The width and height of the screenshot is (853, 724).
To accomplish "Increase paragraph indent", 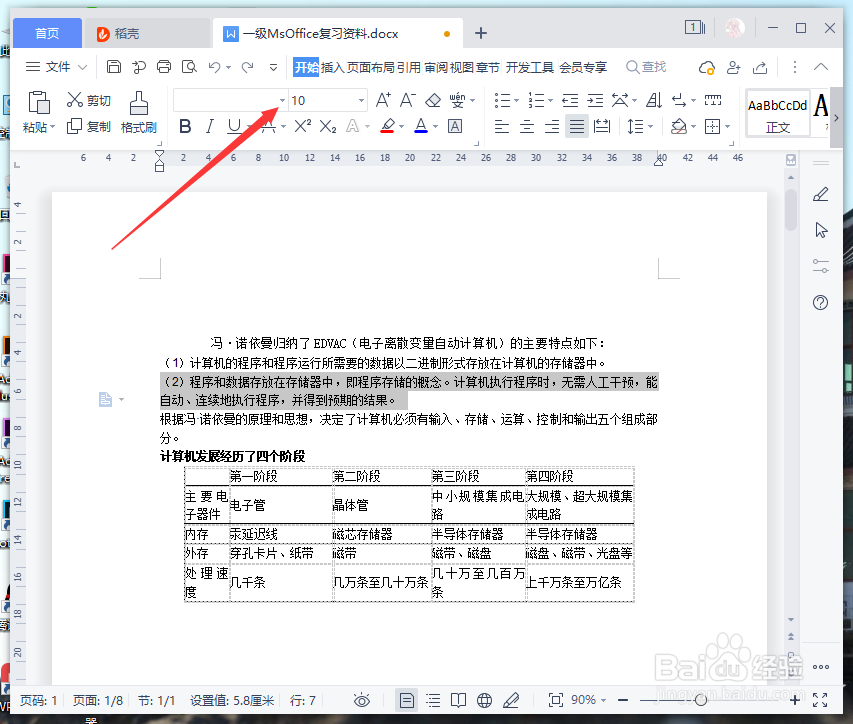I will click(595, 100).
